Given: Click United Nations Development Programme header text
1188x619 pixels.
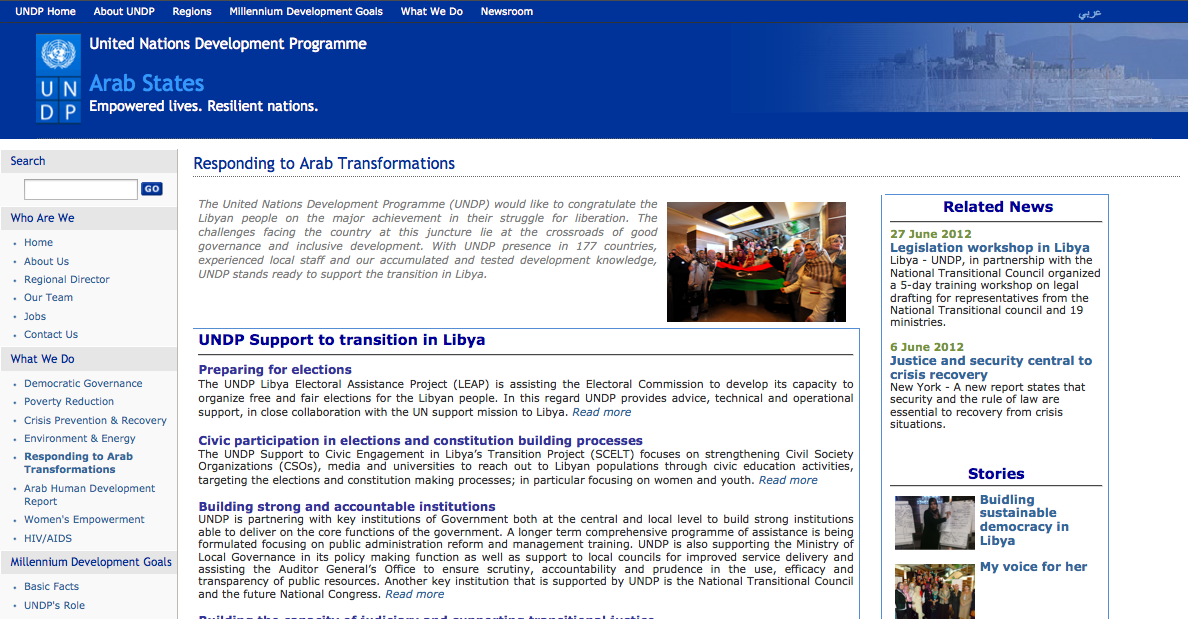Looking at the screenshot, I should (x=228, y=44).
